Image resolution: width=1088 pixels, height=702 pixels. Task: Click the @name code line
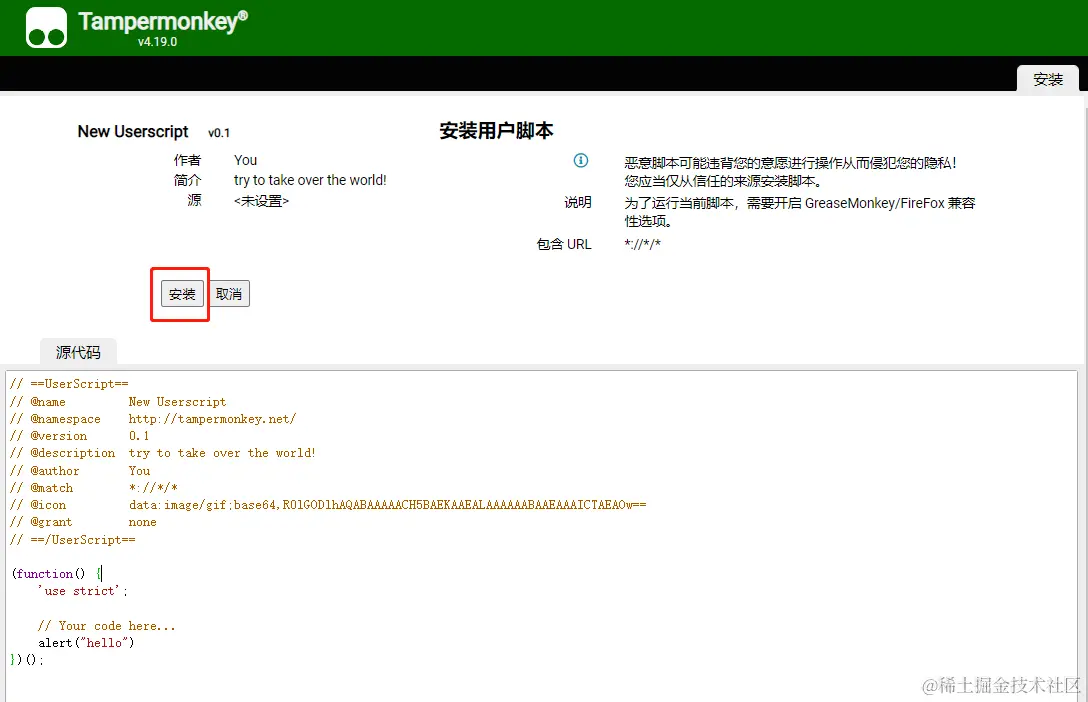(118, 402)
